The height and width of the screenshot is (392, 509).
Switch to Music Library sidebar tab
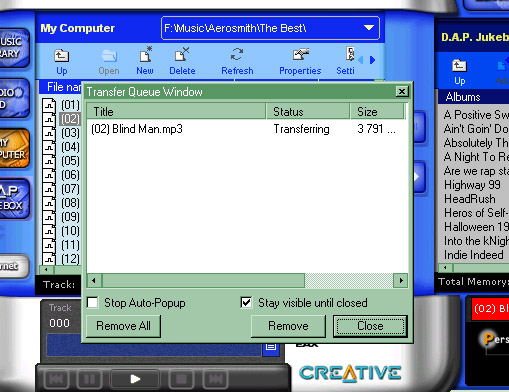(x=14, y=48)
